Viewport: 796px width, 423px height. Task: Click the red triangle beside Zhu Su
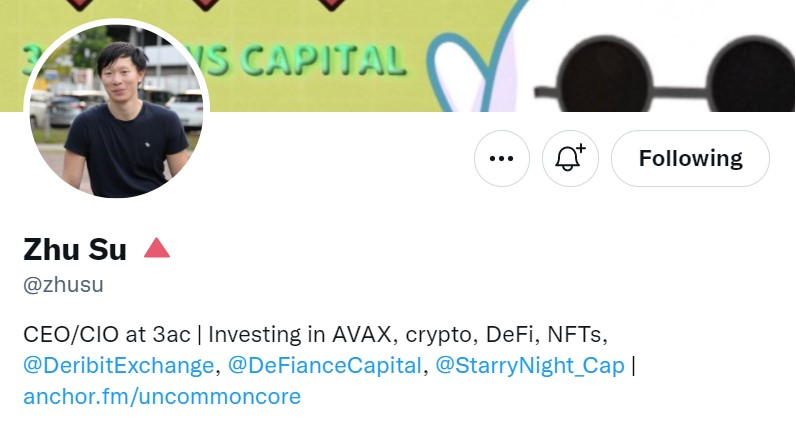point(157,248)
